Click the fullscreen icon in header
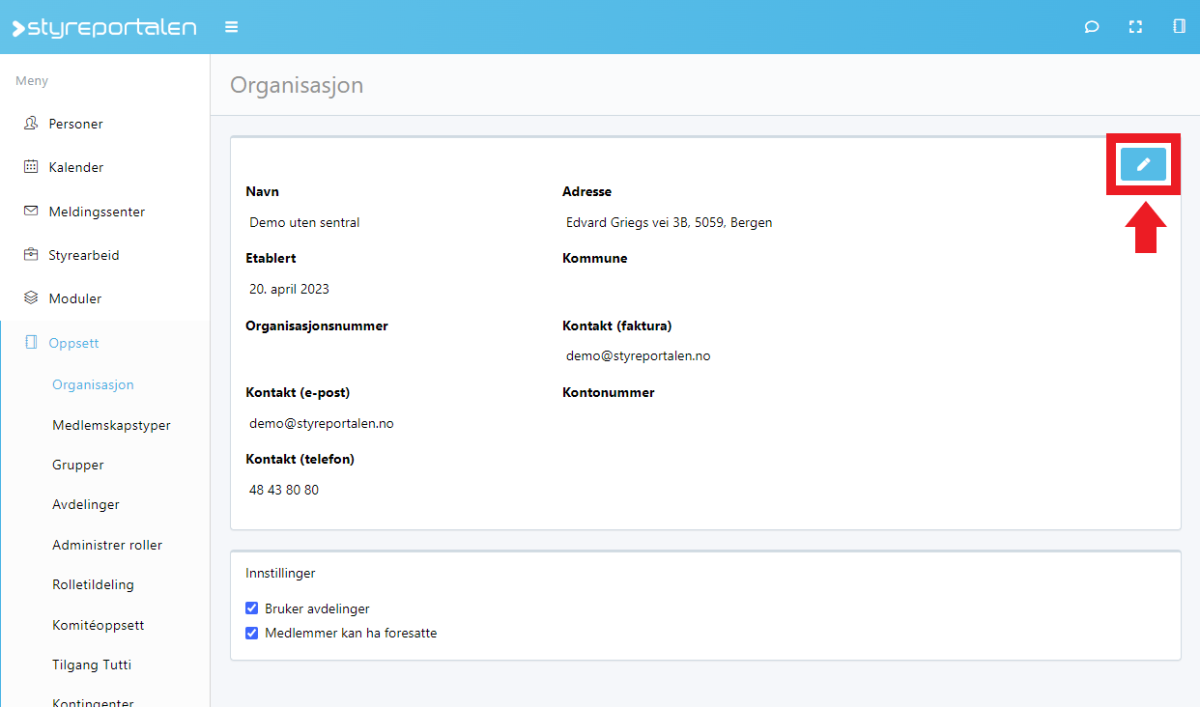The height and width of the screenshot is (707, 1200). click(x=1135, y=27)
